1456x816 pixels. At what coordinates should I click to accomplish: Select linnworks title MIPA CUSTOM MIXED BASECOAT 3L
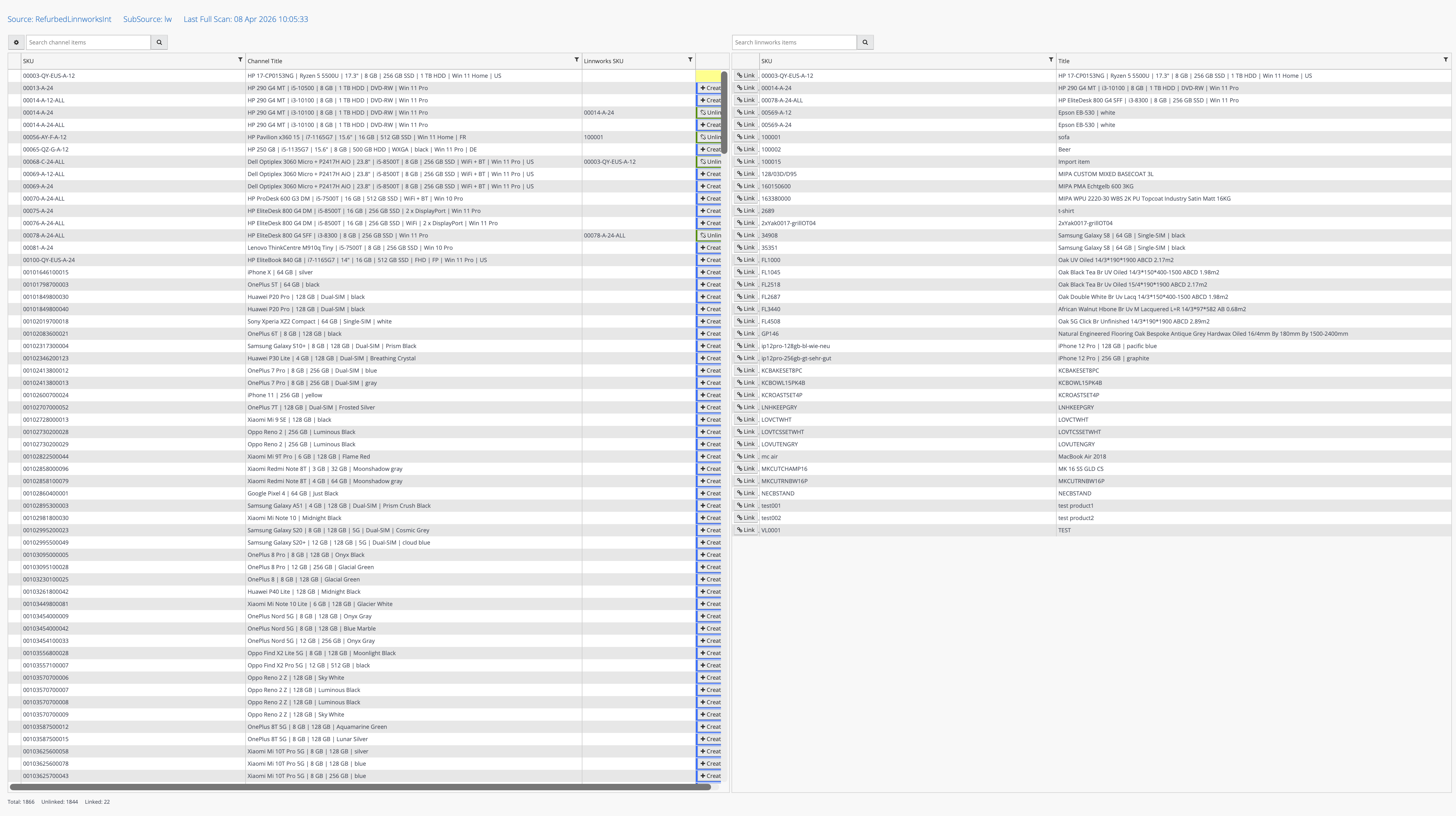coord(1105,174)
